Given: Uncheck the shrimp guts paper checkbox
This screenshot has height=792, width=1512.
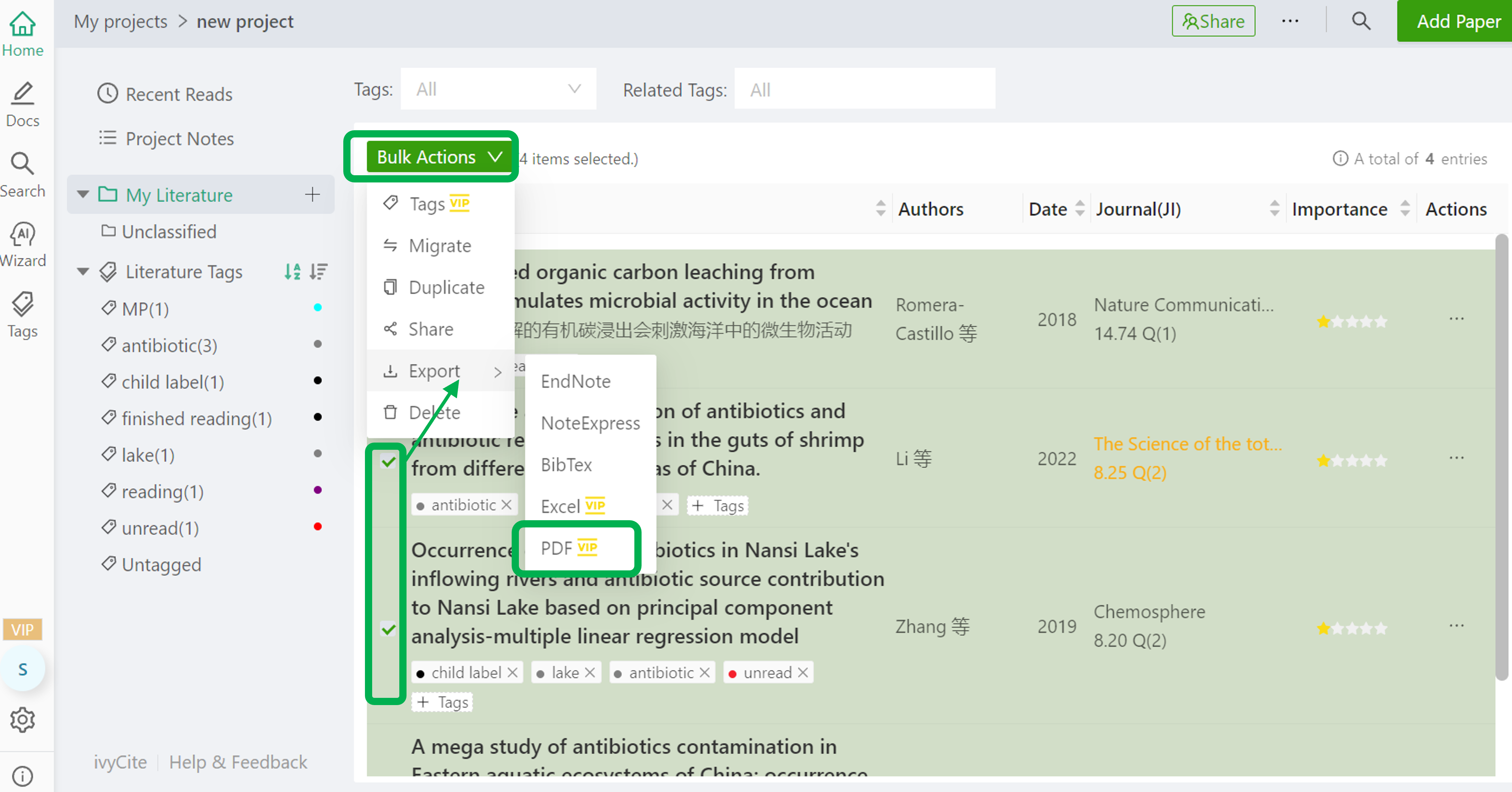Looking at the screenshot, I should pos(389,461).
